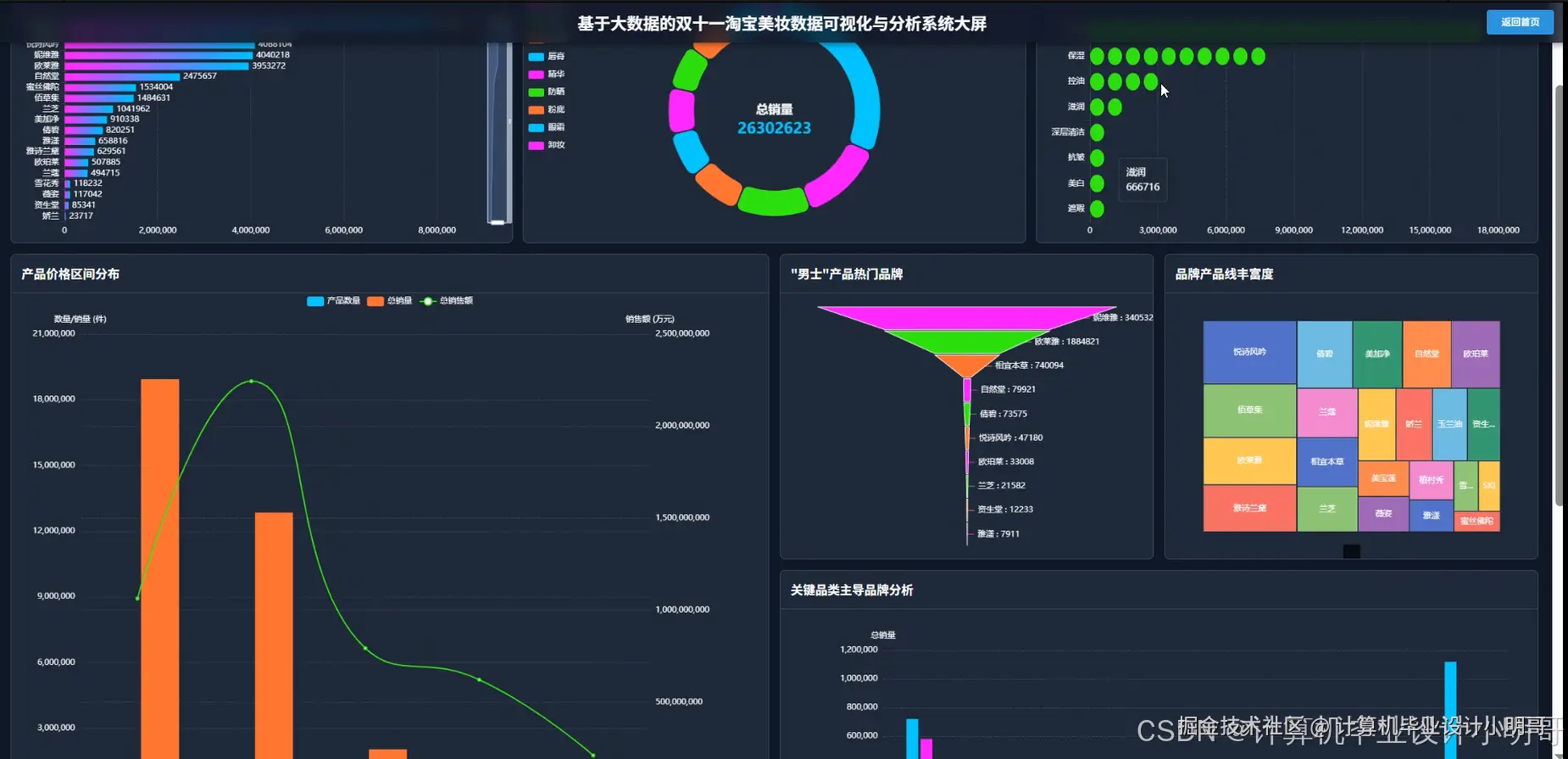This screenshot has width=1568, height=759.
Task: Click funnel label 兰芝 : 21582
Action: [1001, 486]
